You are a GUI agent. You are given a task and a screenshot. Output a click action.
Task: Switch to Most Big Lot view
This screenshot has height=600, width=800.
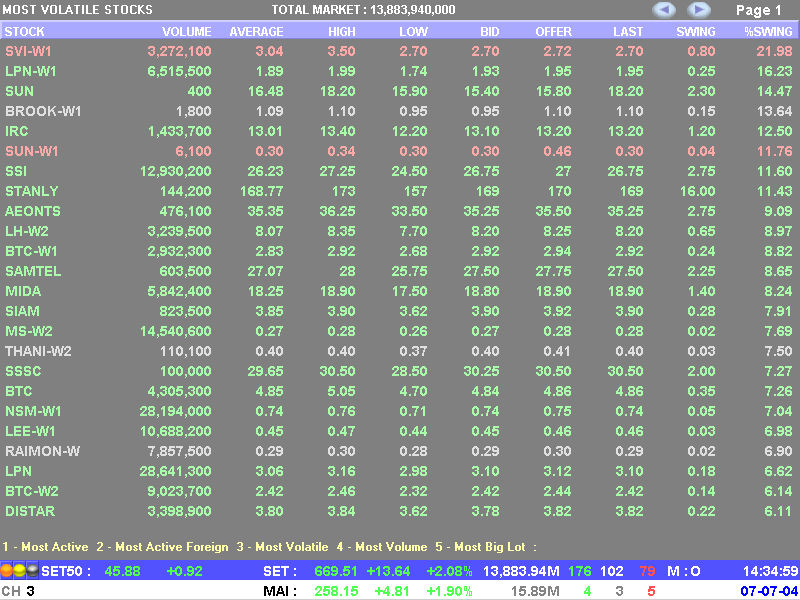point(480,547)
